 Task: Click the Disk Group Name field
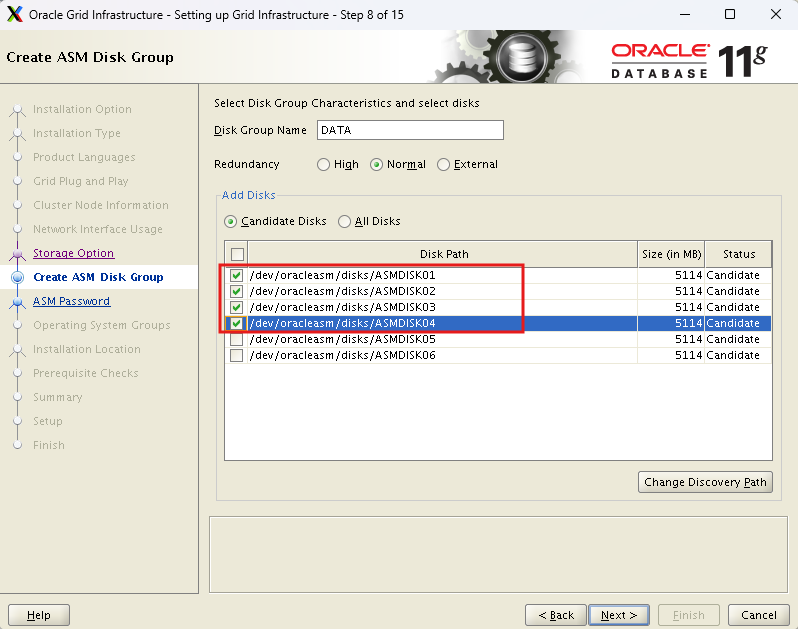[x=410, y=130]
